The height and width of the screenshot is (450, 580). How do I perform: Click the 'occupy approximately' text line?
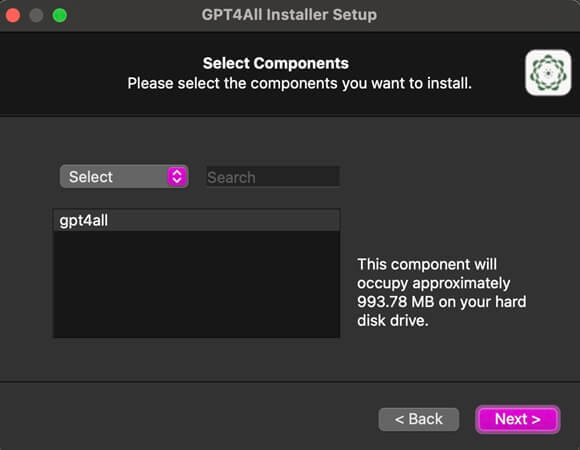pyautogui.click(x=434, y=283)
